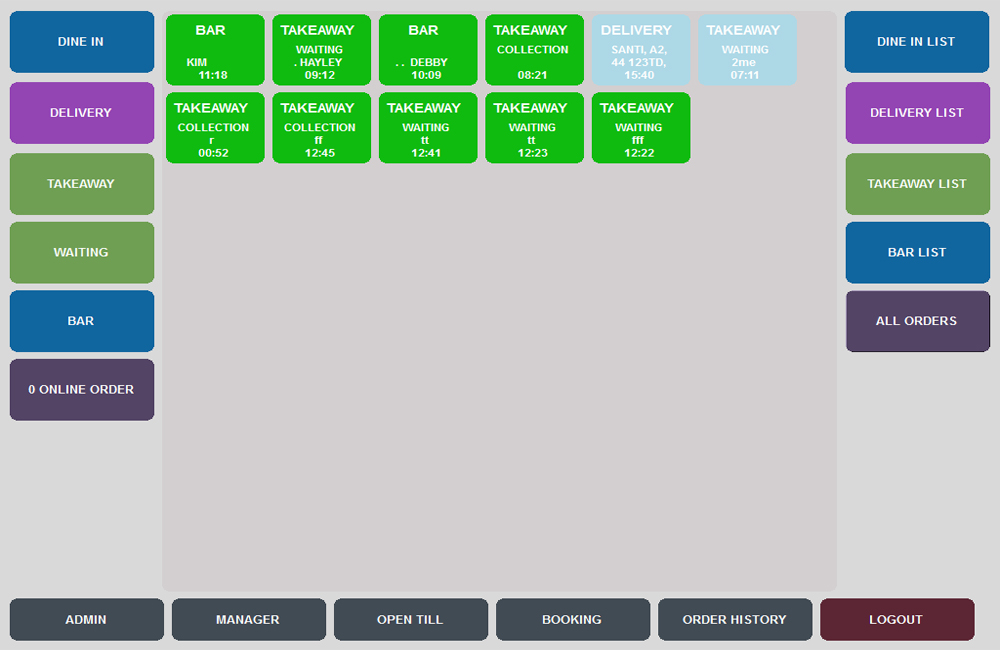Viewport: 1000px width, 650px height.
Task: Open the BAR LIST view
Action: pyautogui.click(x=917, y=253)
